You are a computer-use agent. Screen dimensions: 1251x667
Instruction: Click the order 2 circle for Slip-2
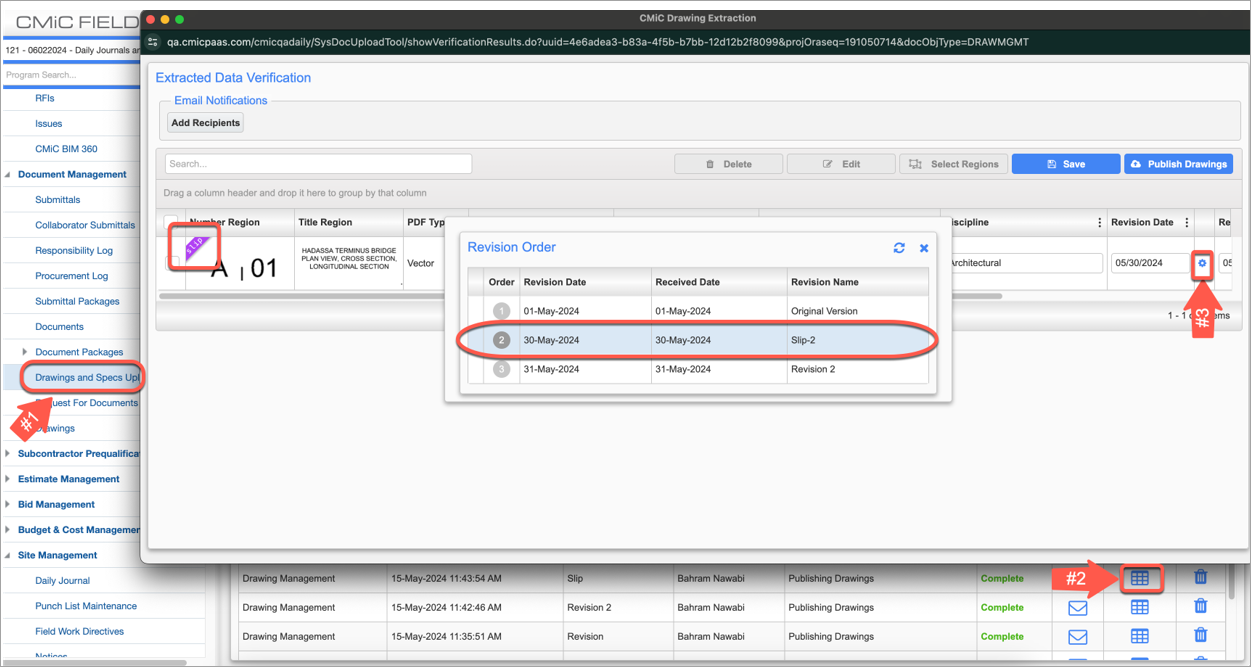tap(501, 340)
